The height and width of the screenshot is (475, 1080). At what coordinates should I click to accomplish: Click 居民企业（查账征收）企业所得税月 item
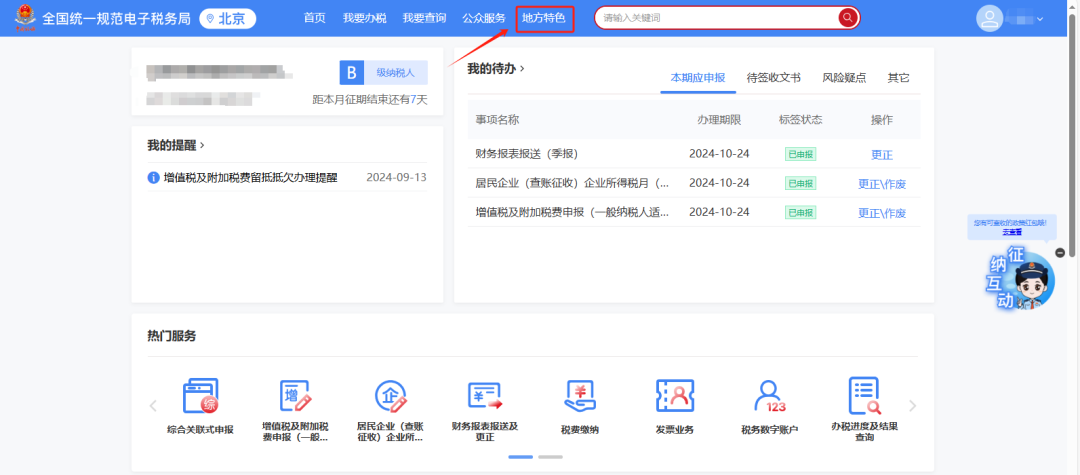(572, 184)
